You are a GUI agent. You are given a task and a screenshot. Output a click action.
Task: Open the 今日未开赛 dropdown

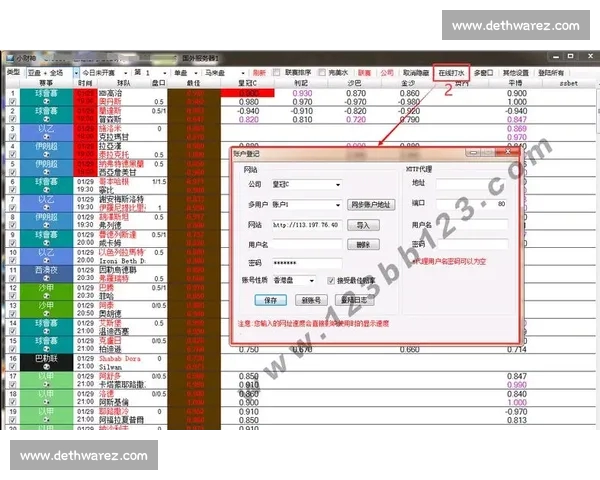[x=126, y=73]
